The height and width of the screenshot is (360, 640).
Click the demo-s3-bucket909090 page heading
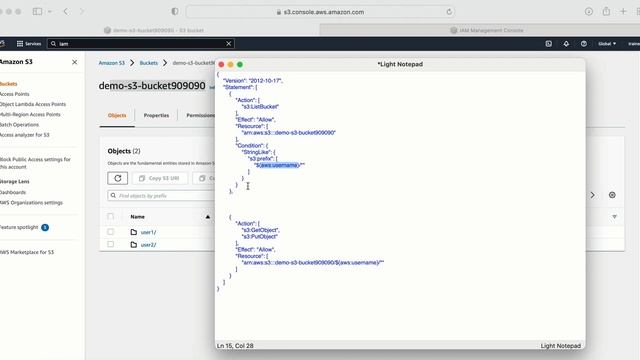[x=152, y=86]
